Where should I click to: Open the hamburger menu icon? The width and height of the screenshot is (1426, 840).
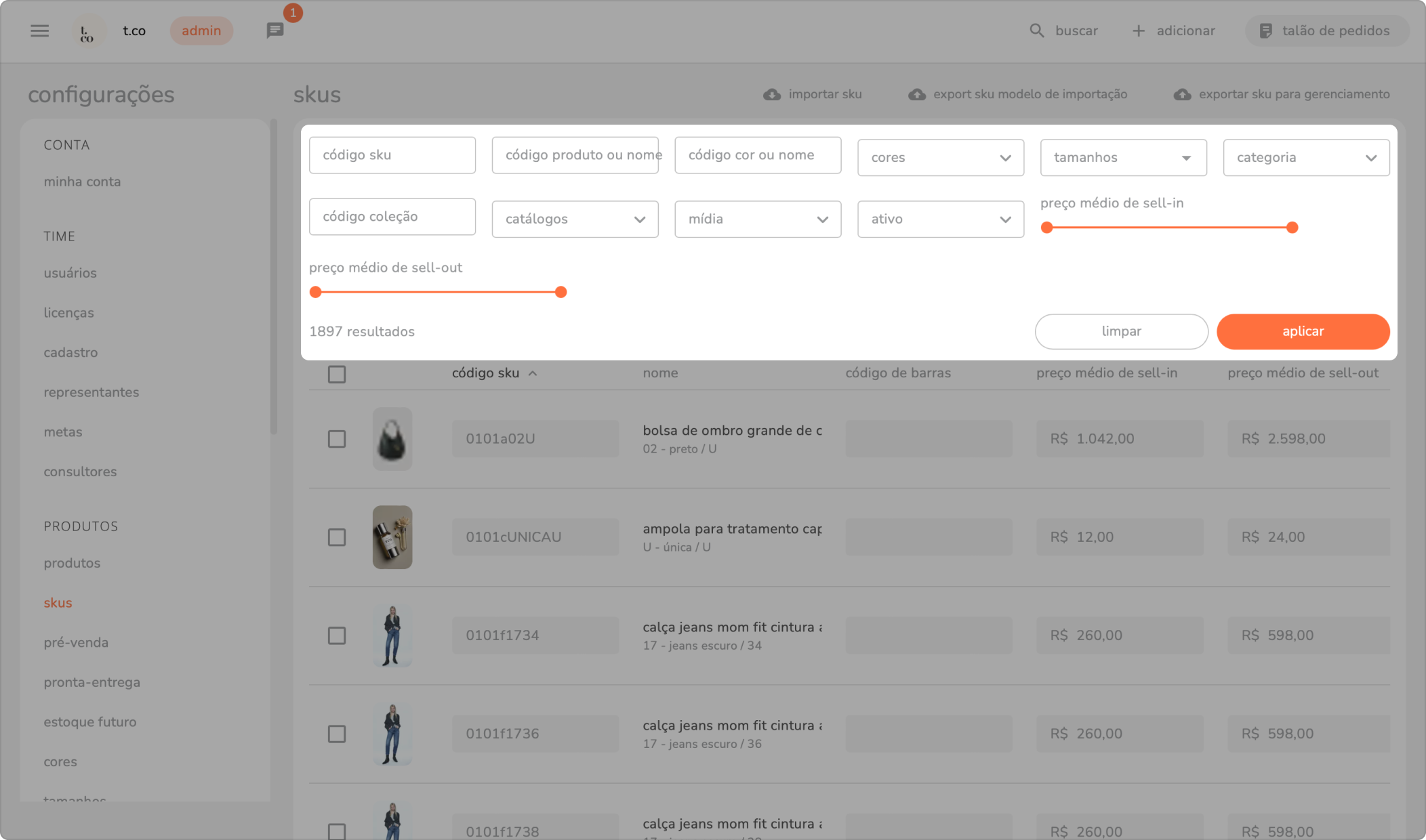click(x=40, y=30)
